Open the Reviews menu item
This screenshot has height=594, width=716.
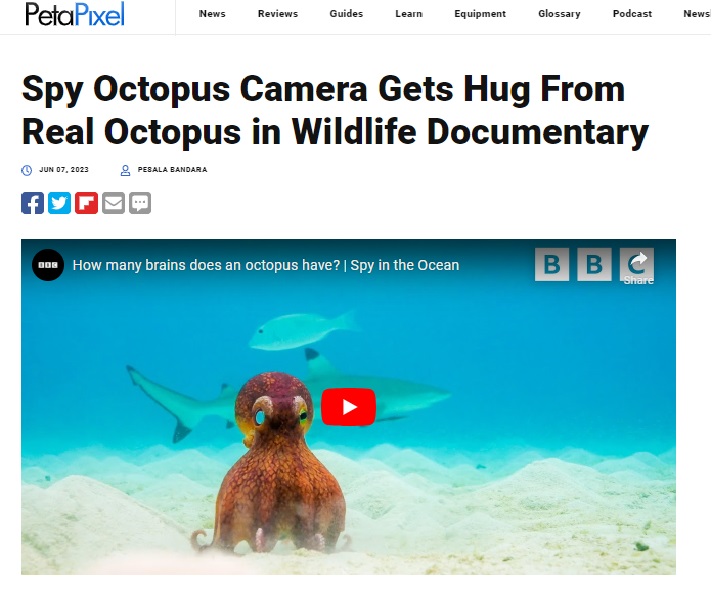(278, 14)
